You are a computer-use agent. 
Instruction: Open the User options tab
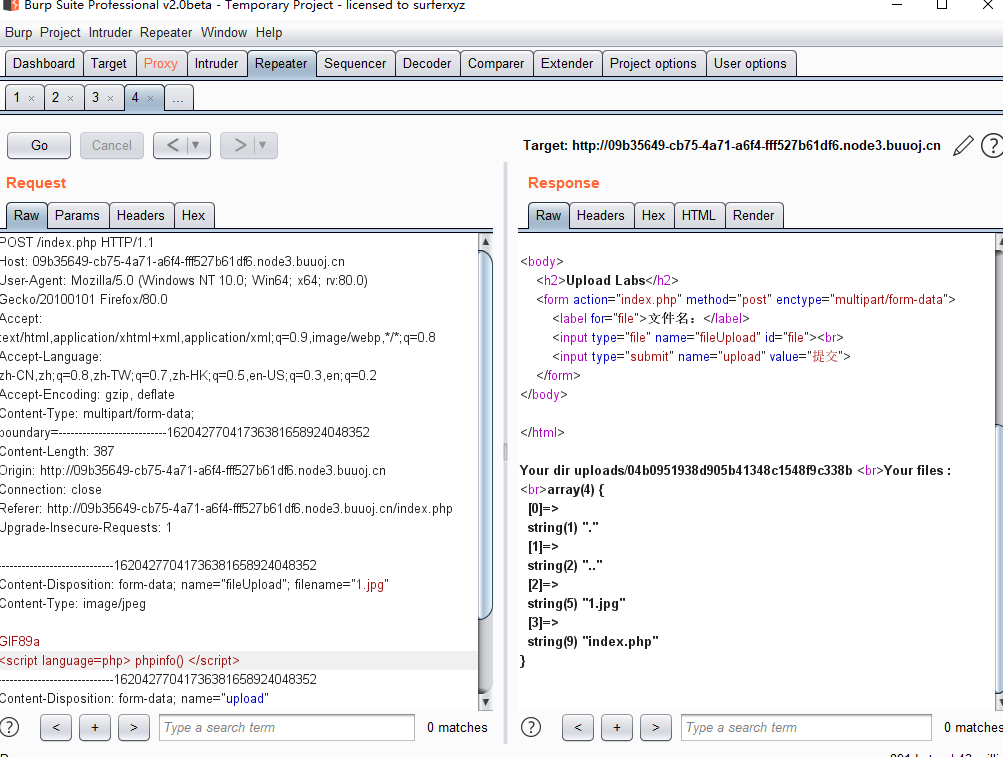(750, 64)
